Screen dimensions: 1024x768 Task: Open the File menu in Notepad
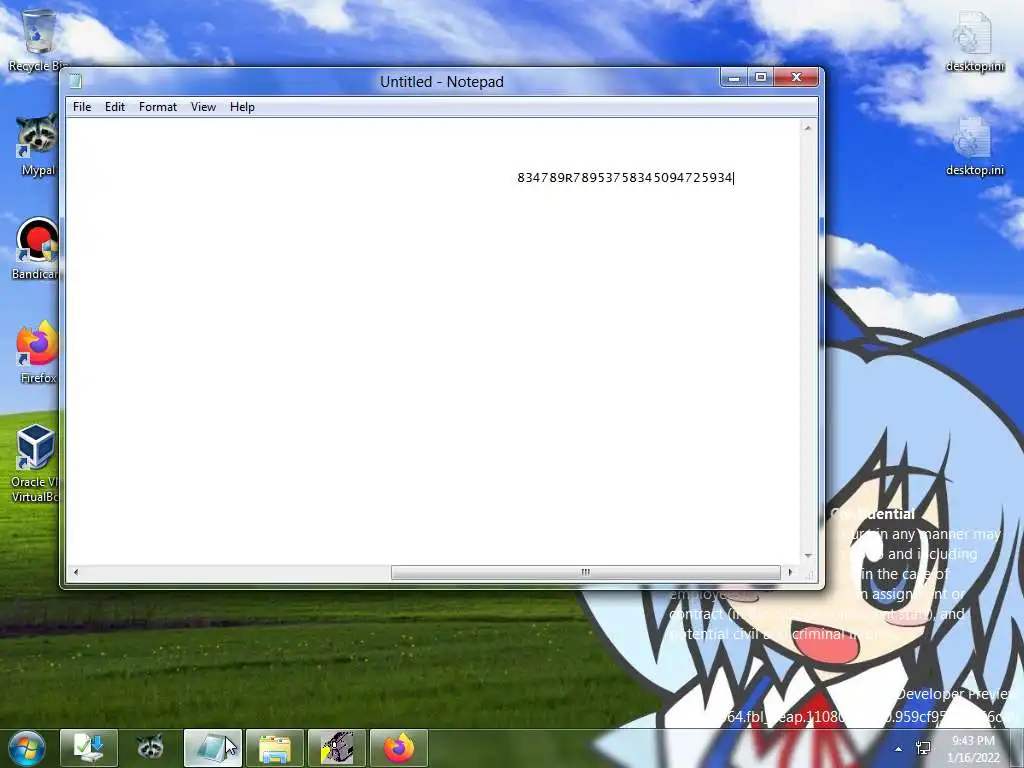(x=82, y=107)
